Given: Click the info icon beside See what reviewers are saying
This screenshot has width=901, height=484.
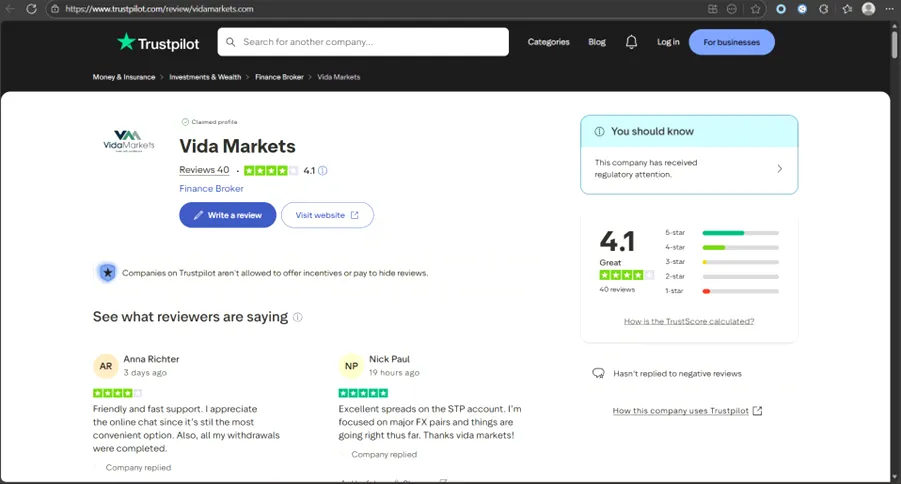Looking at the screenshot, I should [x=298, y=317].
